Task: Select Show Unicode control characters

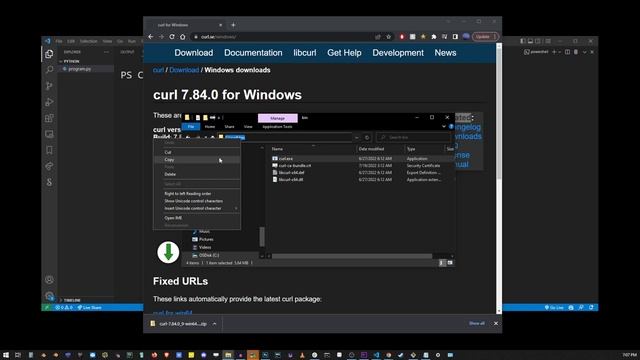Action: pos(196,201)
